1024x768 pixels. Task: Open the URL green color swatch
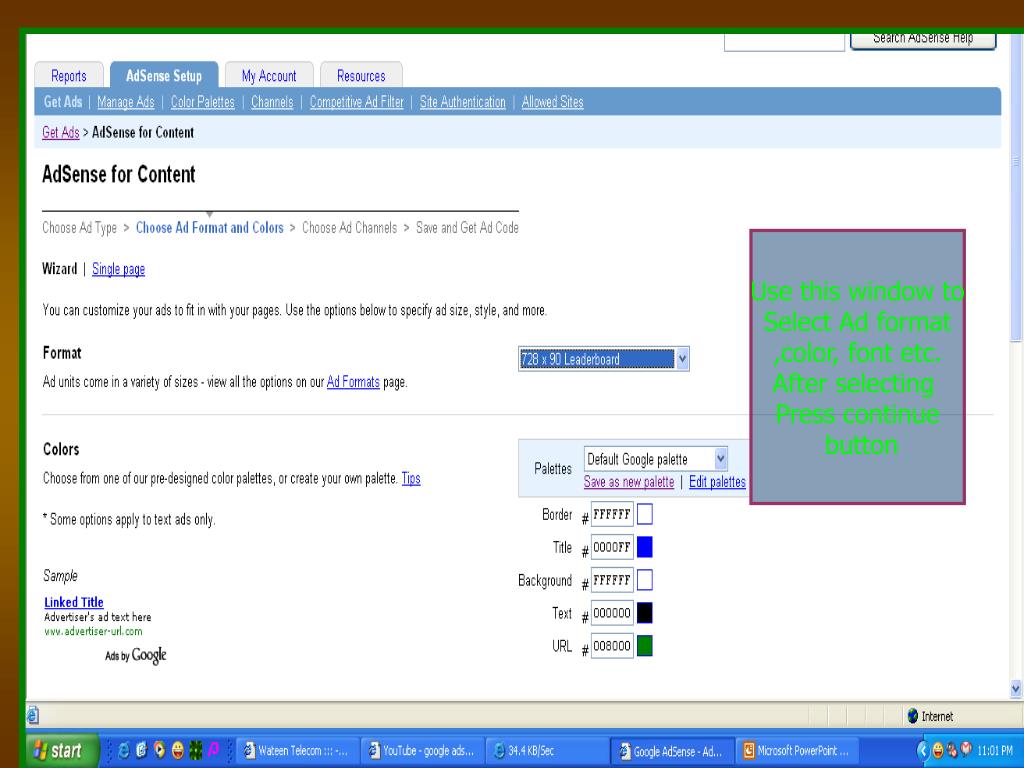point(645,646)
